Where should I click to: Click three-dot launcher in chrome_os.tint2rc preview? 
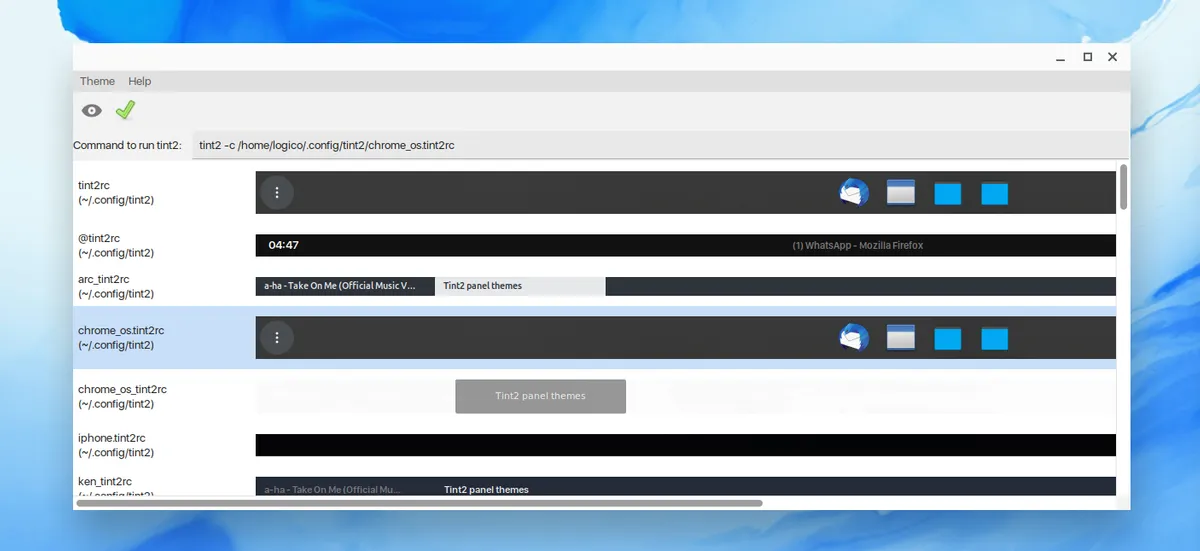[x=277, y=338]
